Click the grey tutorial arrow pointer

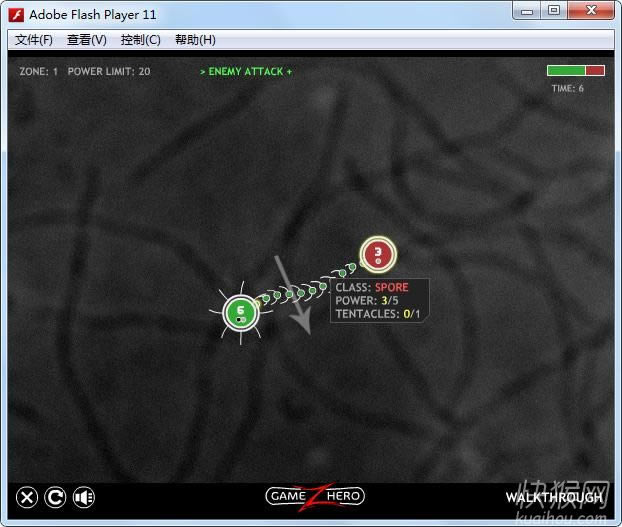[292, 294]
